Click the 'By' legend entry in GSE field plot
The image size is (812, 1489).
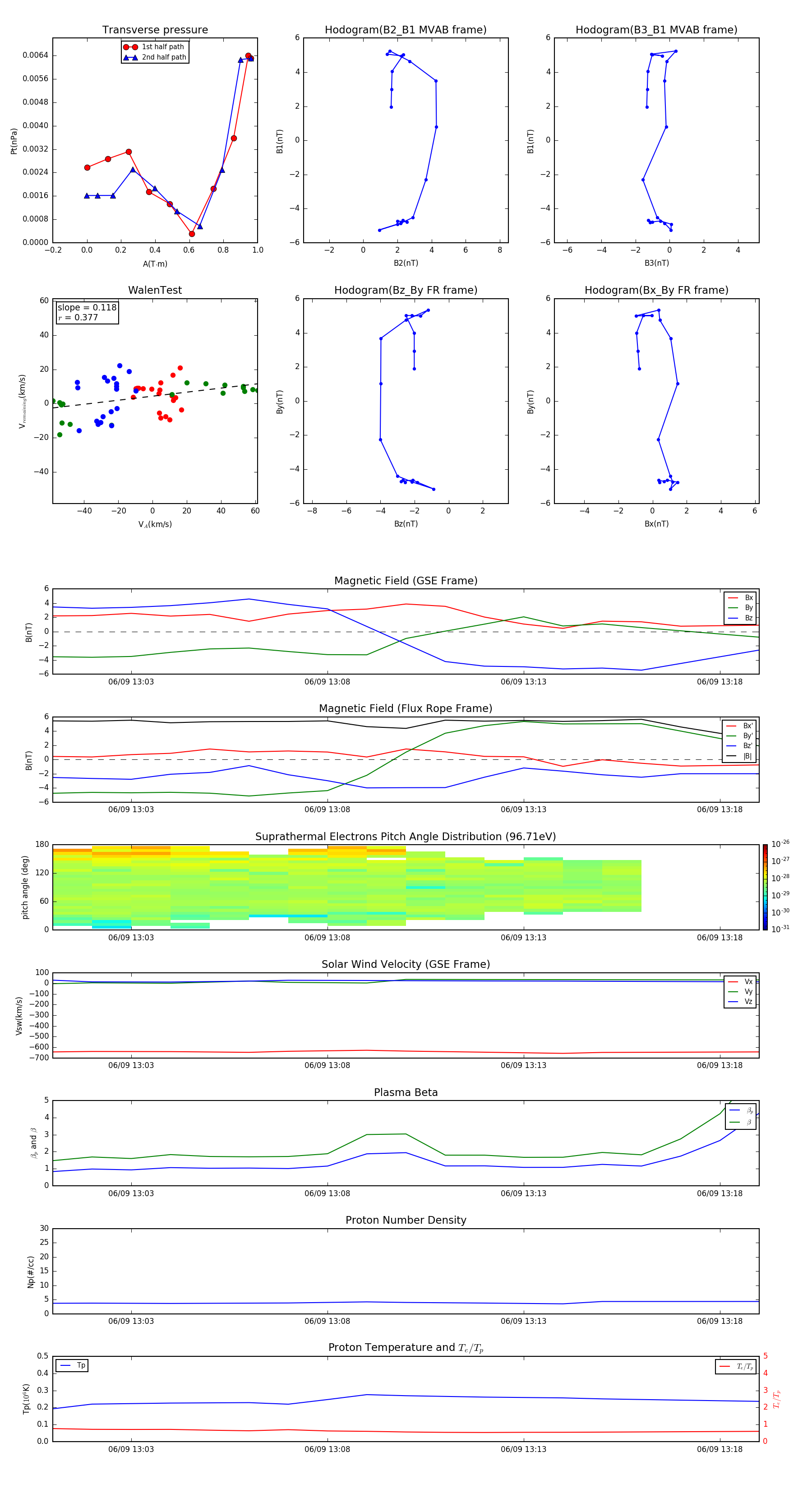741,607
